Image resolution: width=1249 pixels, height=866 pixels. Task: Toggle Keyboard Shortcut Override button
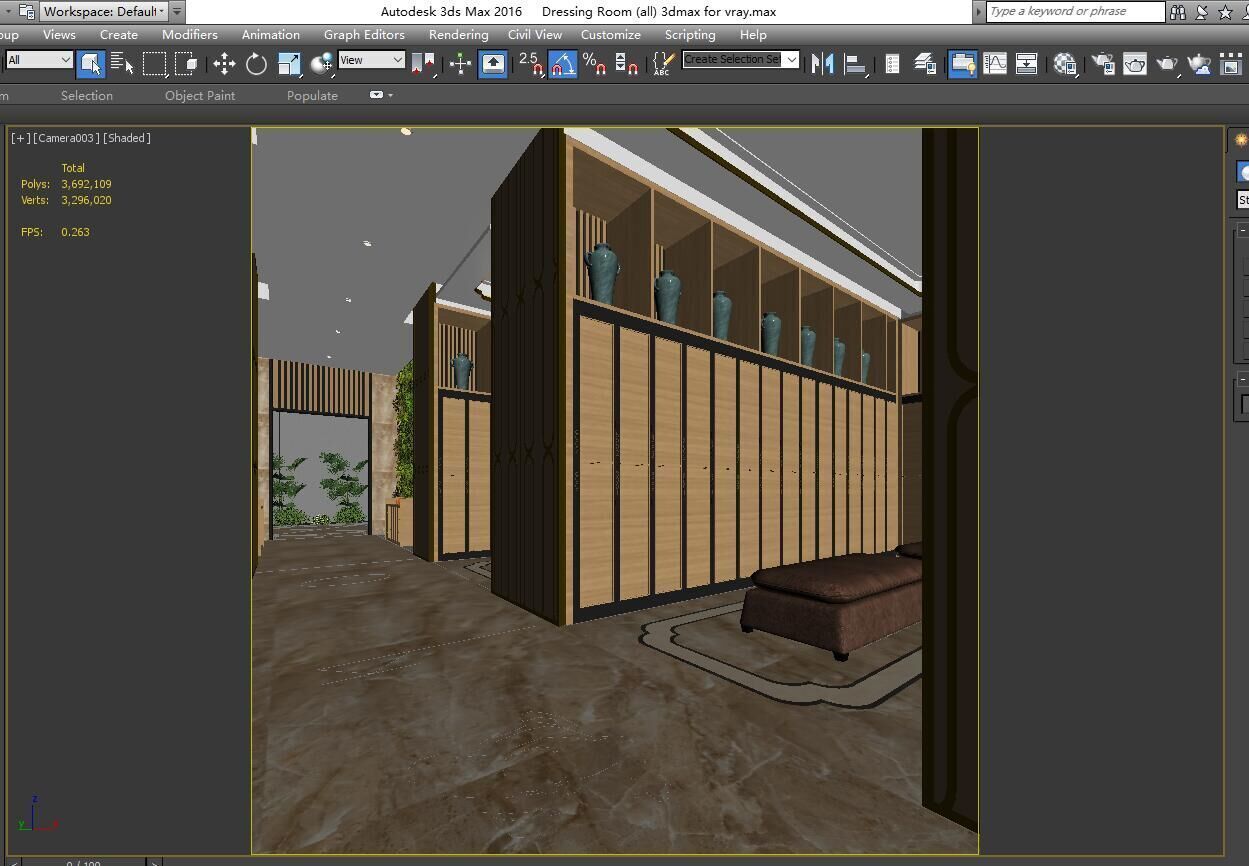click(x=493, y=64)
